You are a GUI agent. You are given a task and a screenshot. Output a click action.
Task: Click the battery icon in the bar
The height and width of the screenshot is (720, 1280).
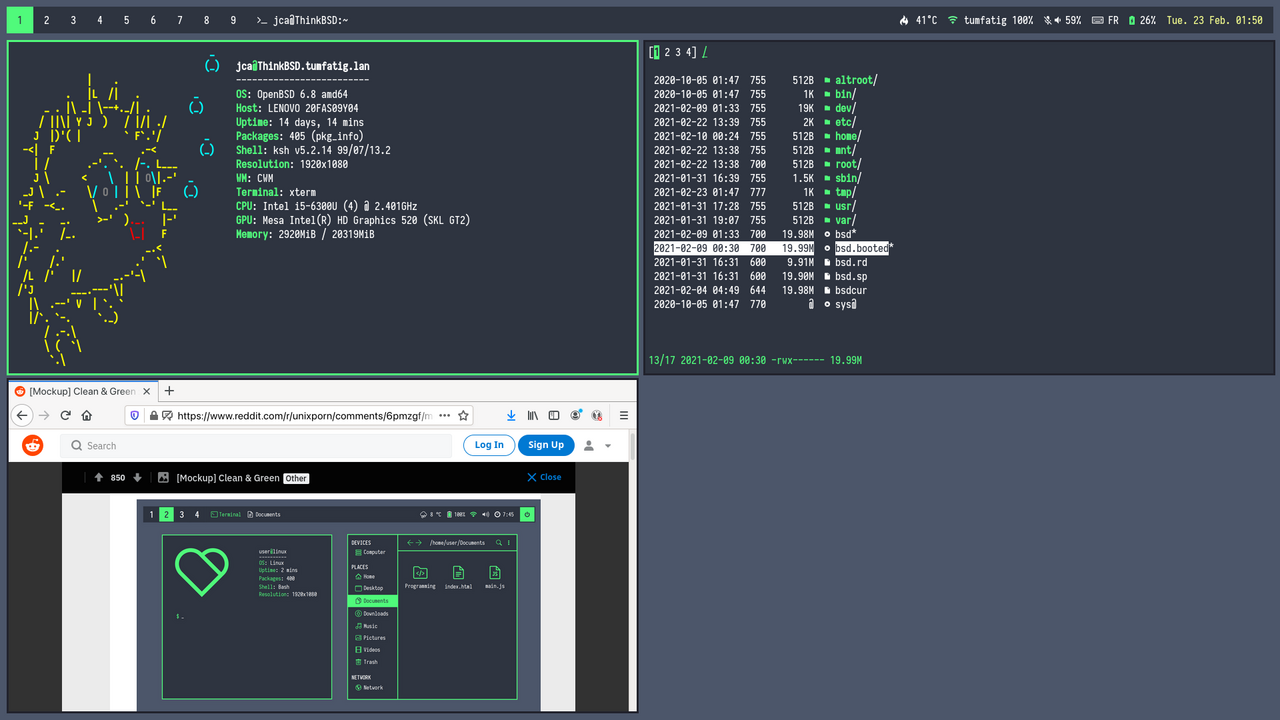click(1132, 20)
